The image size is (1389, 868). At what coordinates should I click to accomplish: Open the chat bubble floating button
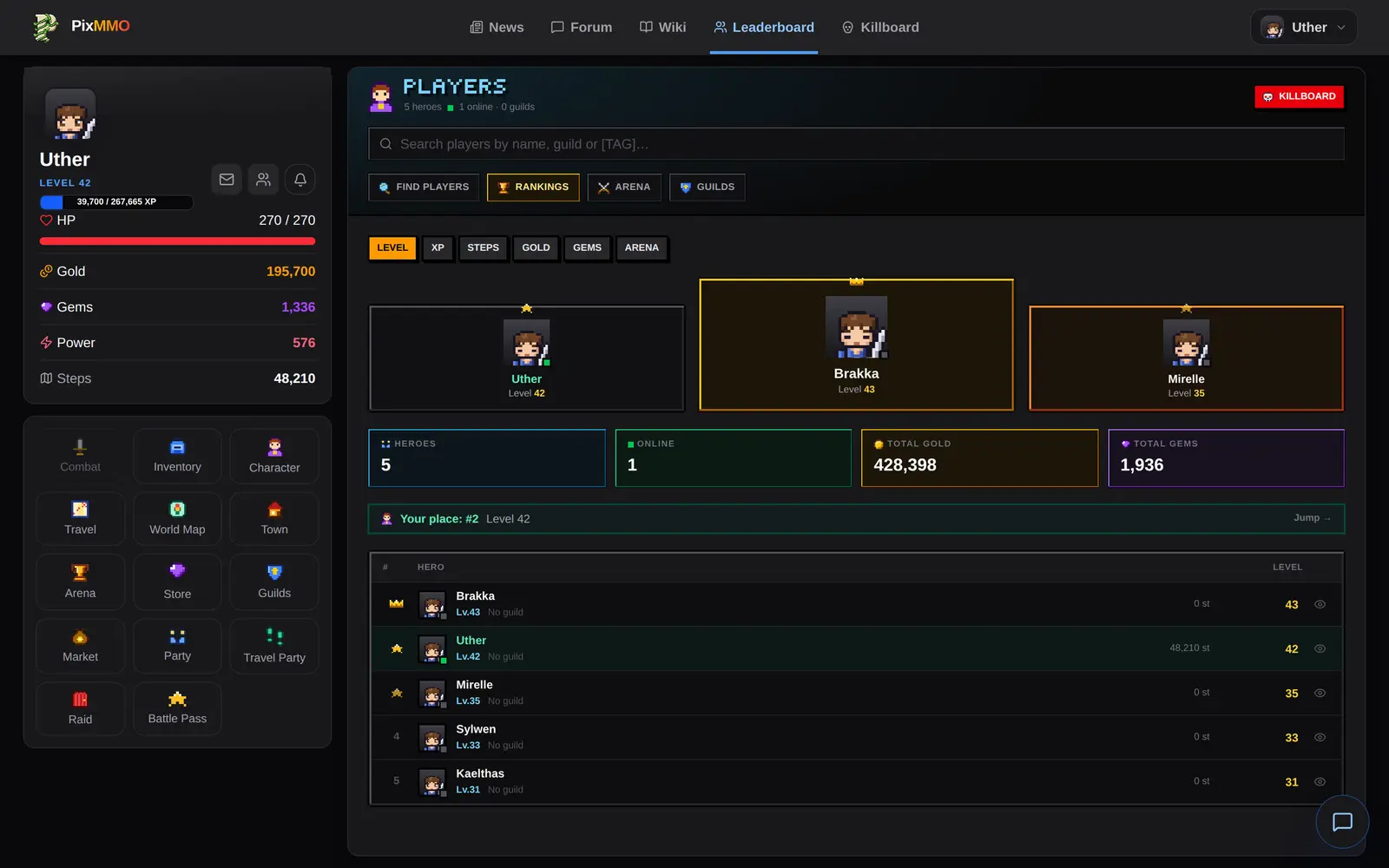tap(1342, 821)
